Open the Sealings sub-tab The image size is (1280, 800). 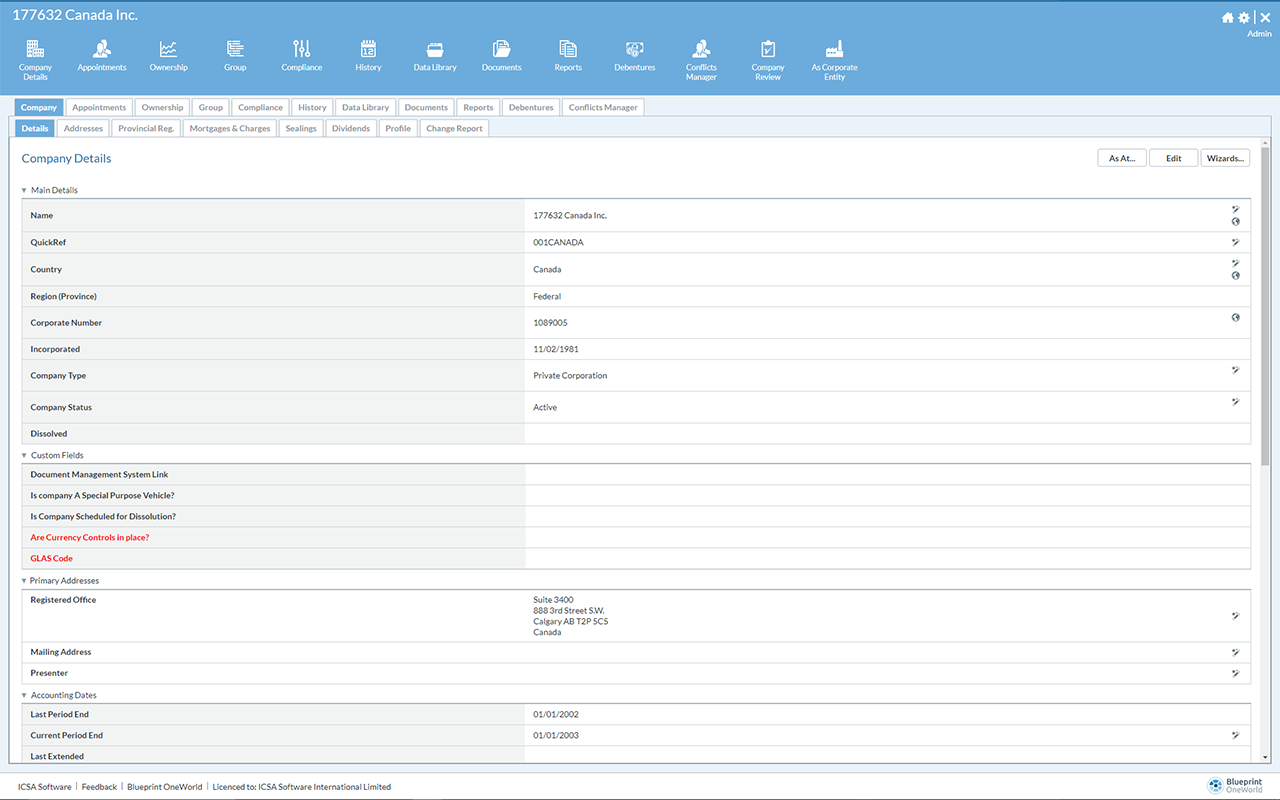point(301,128)
